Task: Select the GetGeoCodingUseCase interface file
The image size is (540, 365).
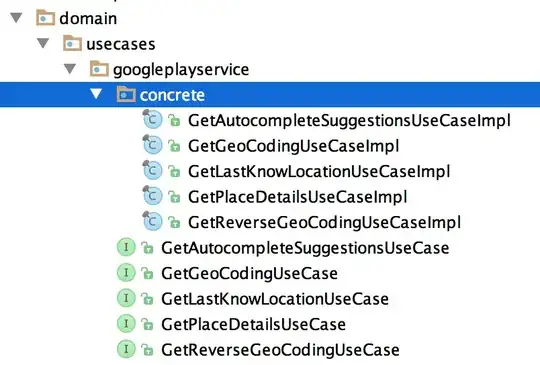Action: [x=249, y=273]
